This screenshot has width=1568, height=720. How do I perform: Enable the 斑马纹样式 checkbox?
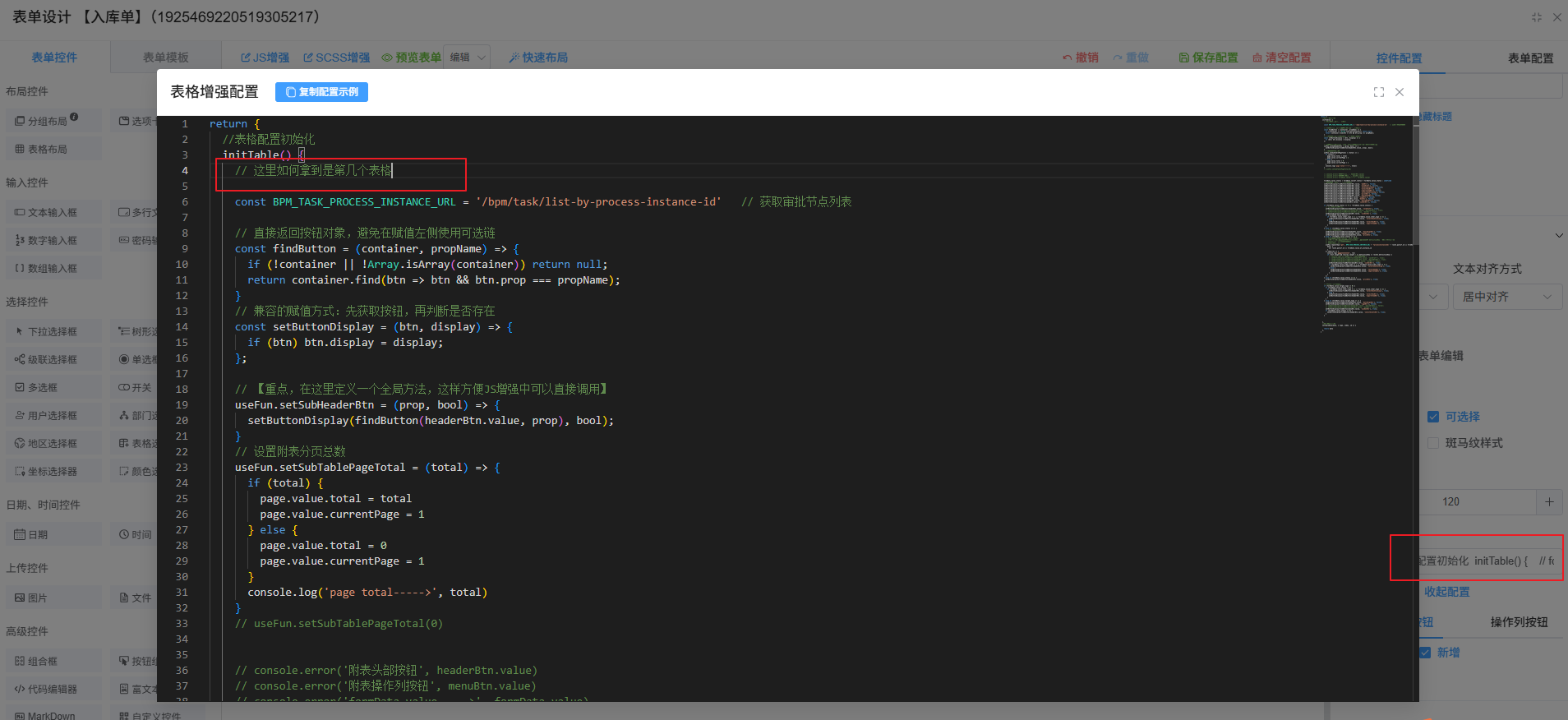[1433, 443]
